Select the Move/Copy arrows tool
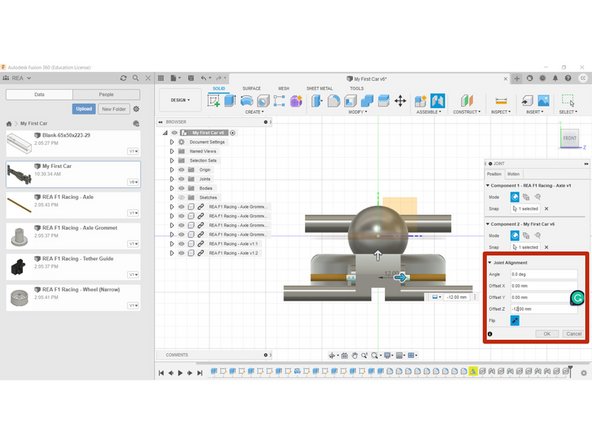This screenshot has height=444, width=592. tap(400, 101)
